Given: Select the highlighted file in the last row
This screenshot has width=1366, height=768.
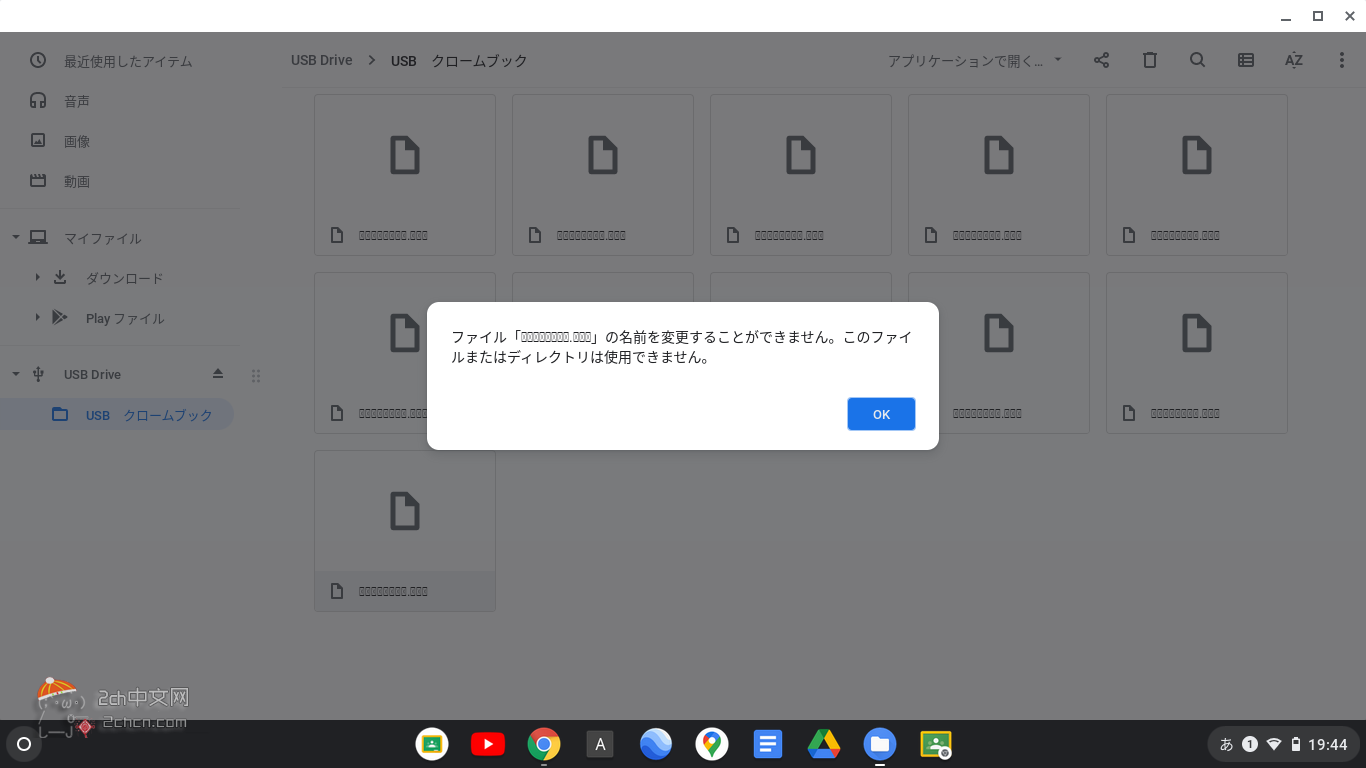Looking at the screenshot, I should point(405,531).
